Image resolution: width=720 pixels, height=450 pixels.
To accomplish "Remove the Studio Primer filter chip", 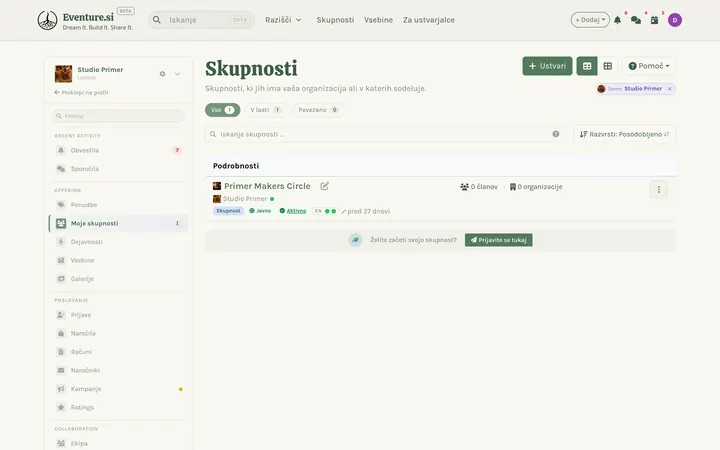I will coord(669,89).
